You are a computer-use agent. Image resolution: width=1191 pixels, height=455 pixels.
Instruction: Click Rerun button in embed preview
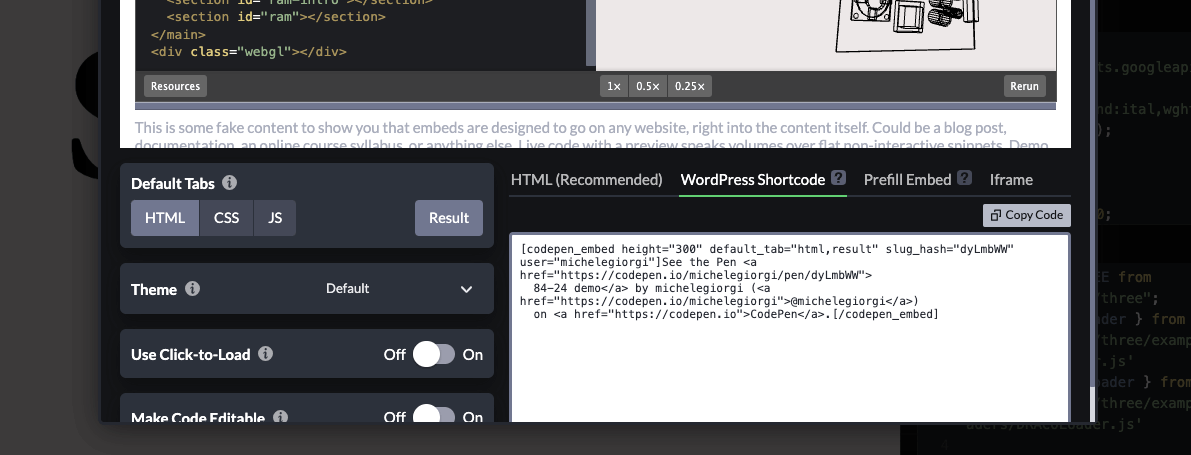1024,86
